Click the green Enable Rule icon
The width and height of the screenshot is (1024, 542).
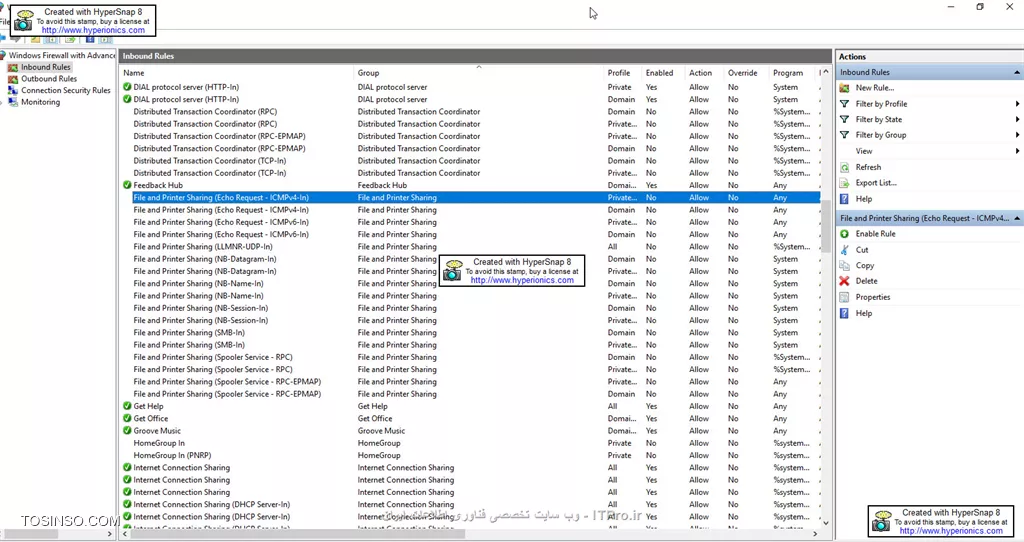844,234
